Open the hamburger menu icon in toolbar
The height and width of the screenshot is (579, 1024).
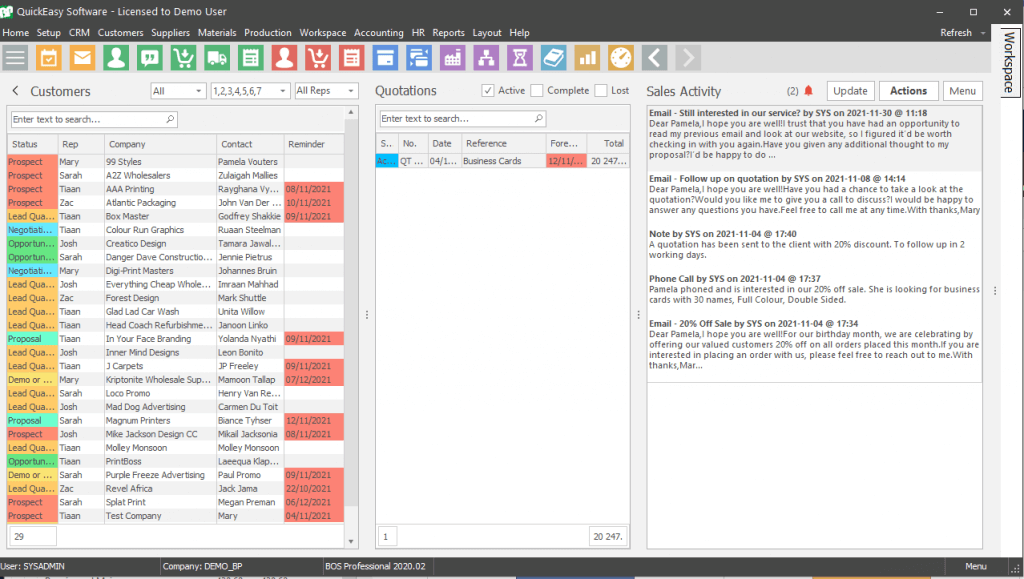15,58
